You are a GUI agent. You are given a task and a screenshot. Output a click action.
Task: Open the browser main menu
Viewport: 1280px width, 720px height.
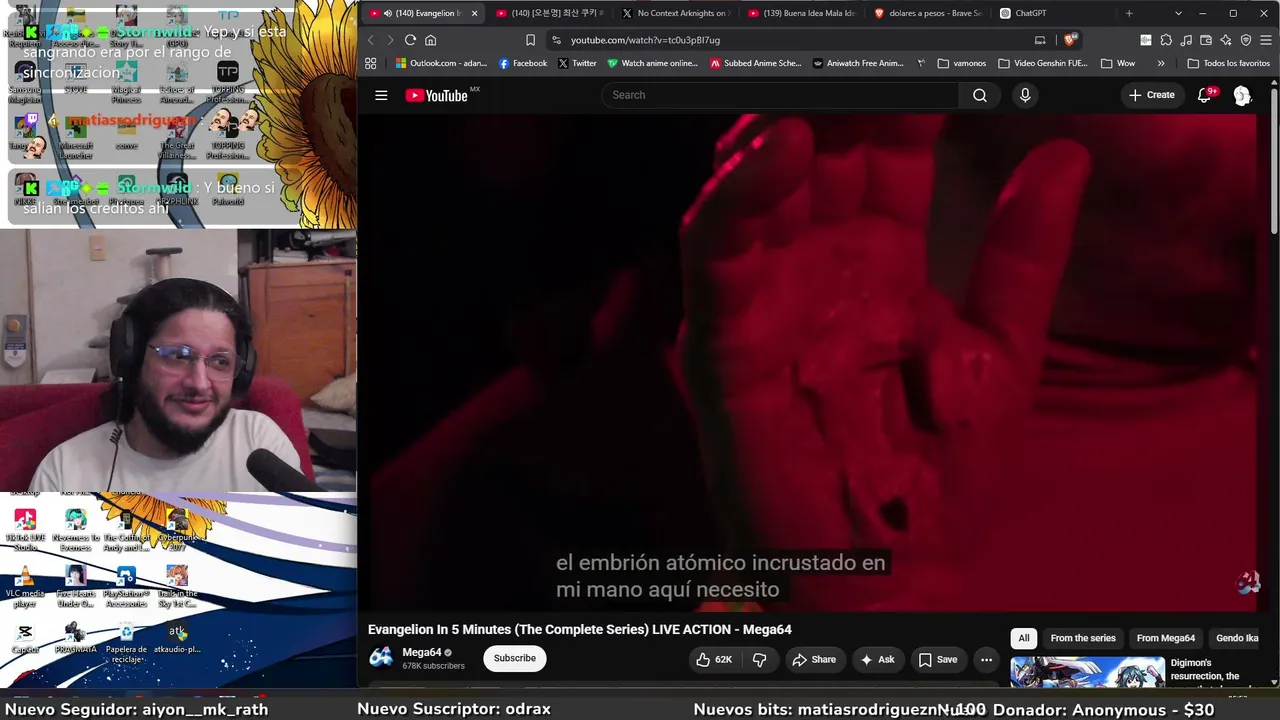(x=1266, y=40)
